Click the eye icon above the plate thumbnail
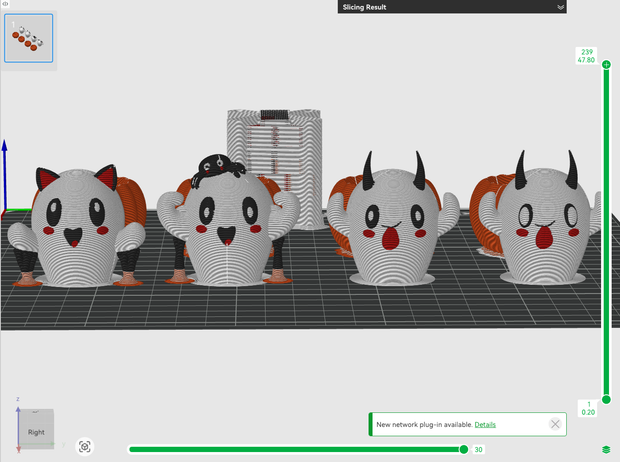 [x=6, y=4]
